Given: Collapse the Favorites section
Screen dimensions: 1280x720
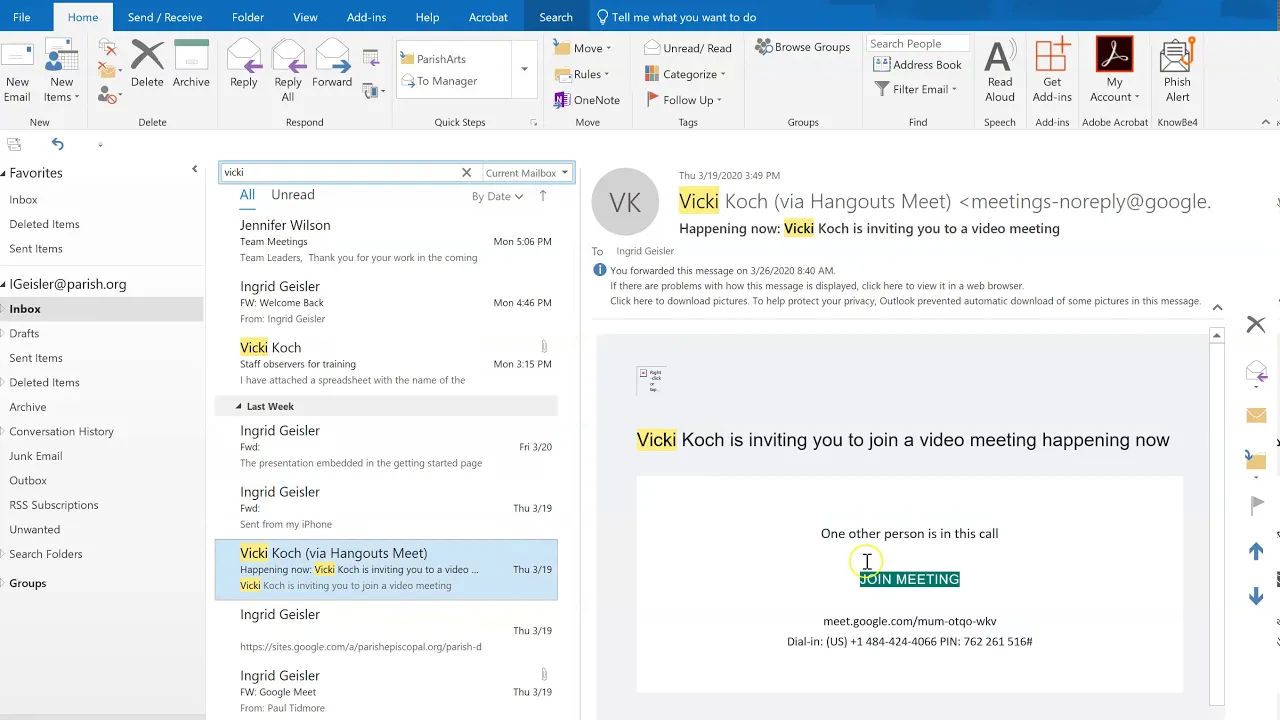Looking at the screenshot, I should (x=4, y=173).
